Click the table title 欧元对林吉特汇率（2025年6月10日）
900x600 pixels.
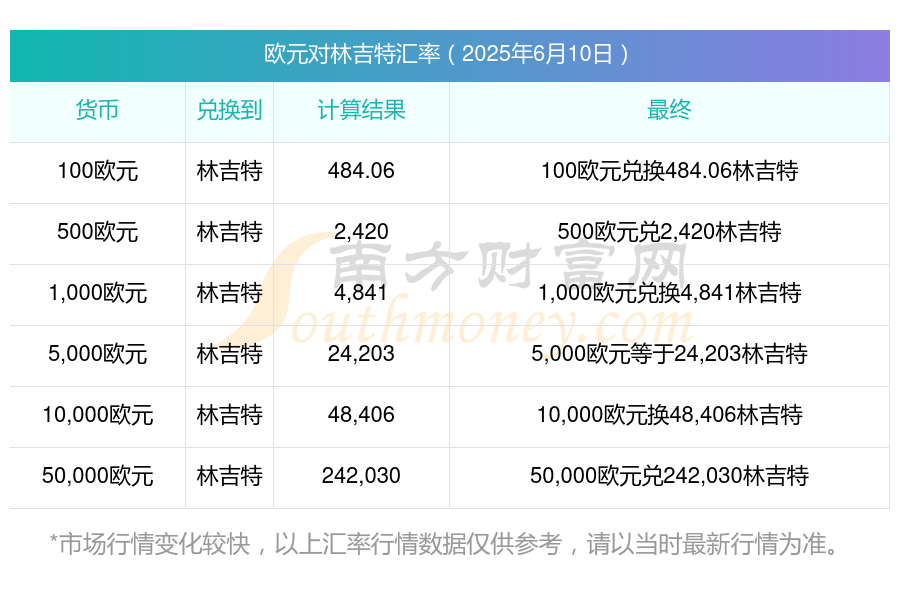tap(447, 55)
